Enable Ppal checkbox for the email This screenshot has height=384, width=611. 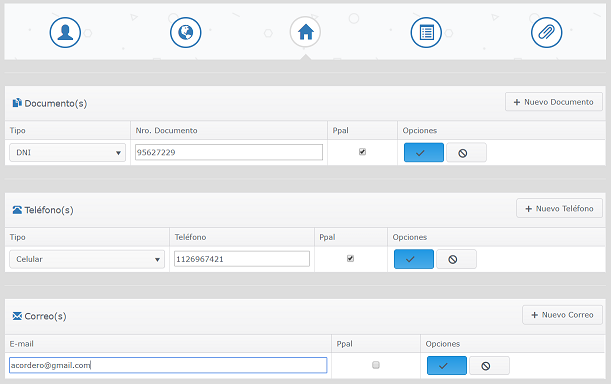(x=376, y=365)
